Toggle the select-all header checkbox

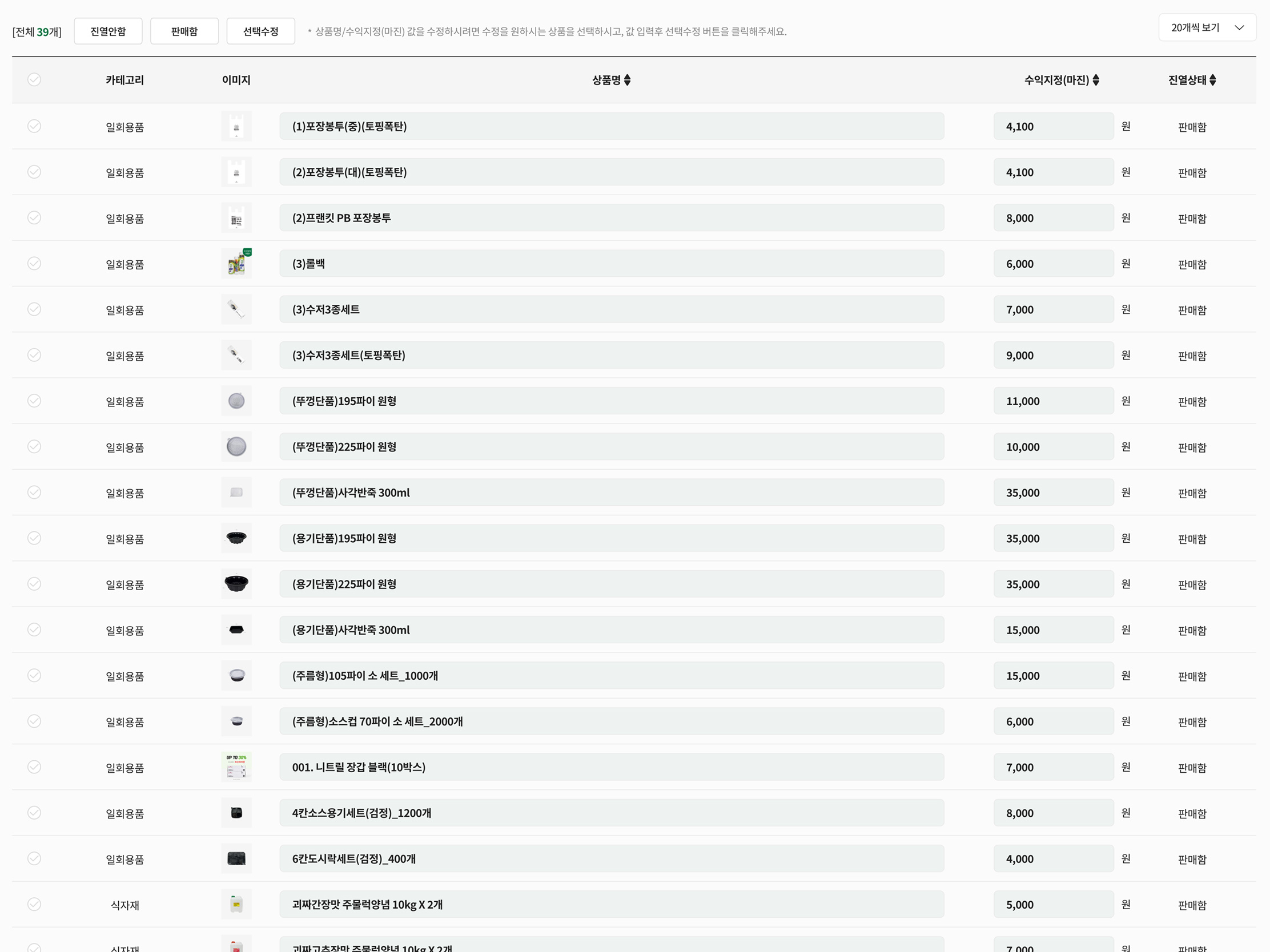34,80
